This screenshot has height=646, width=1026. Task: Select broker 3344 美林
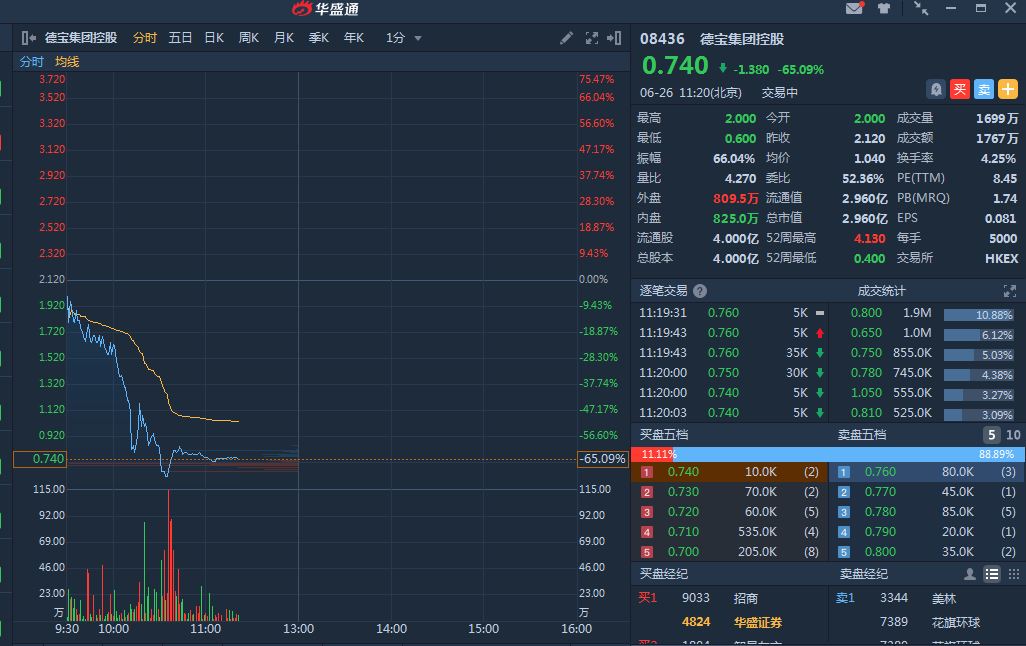918,598
